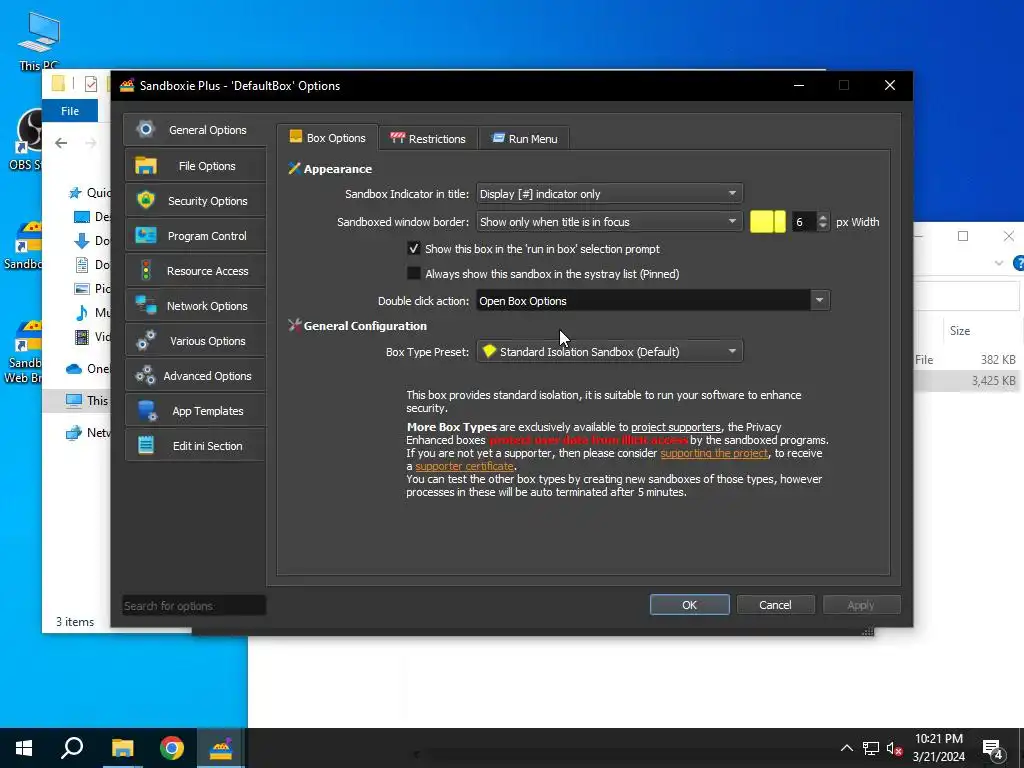
Task: Select Network Options in sidebar
Action: [x=195, y=306]
